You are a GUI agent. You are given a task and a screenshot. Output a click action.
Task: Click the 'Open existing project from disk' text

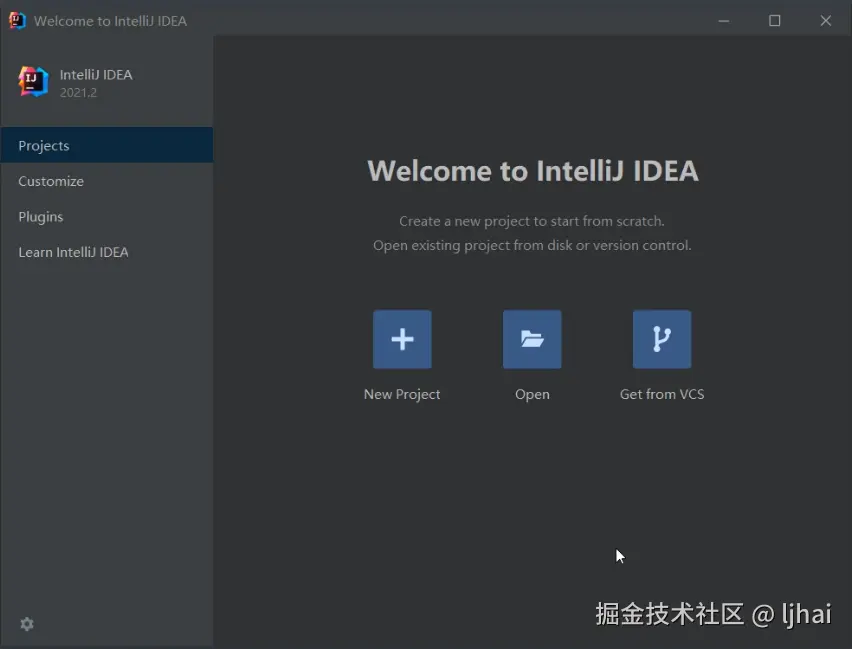(532, 246)
